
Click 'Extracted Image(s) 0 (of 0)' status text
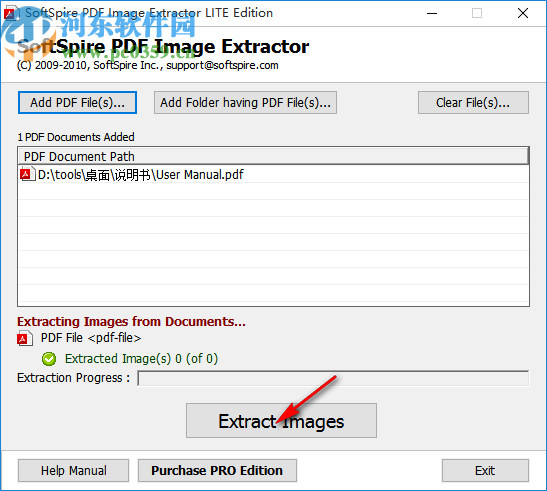(x=141, y=359)
